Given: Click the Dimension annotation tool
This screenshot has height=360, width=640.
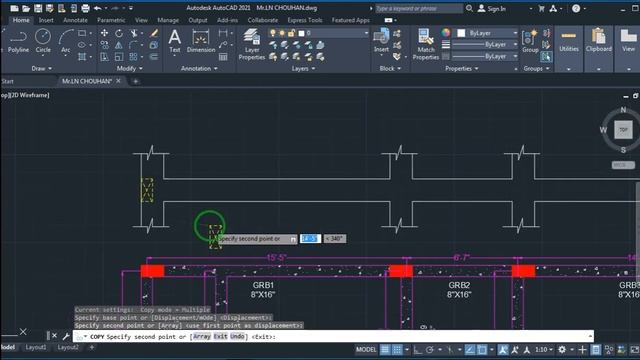Looking at the screenshot, I should pyautogui.click(x=201, y=41).
